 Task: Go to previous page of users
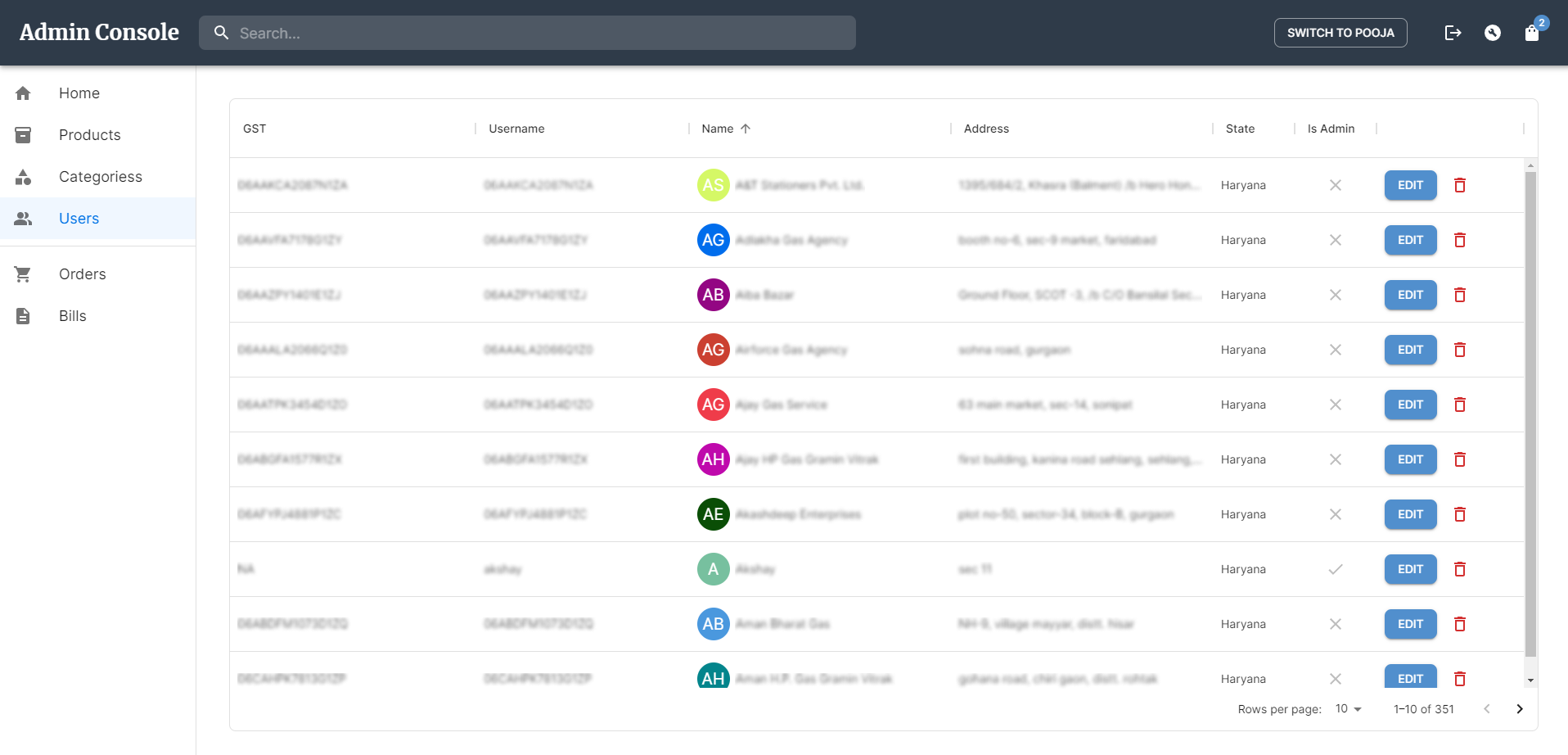1487,709
